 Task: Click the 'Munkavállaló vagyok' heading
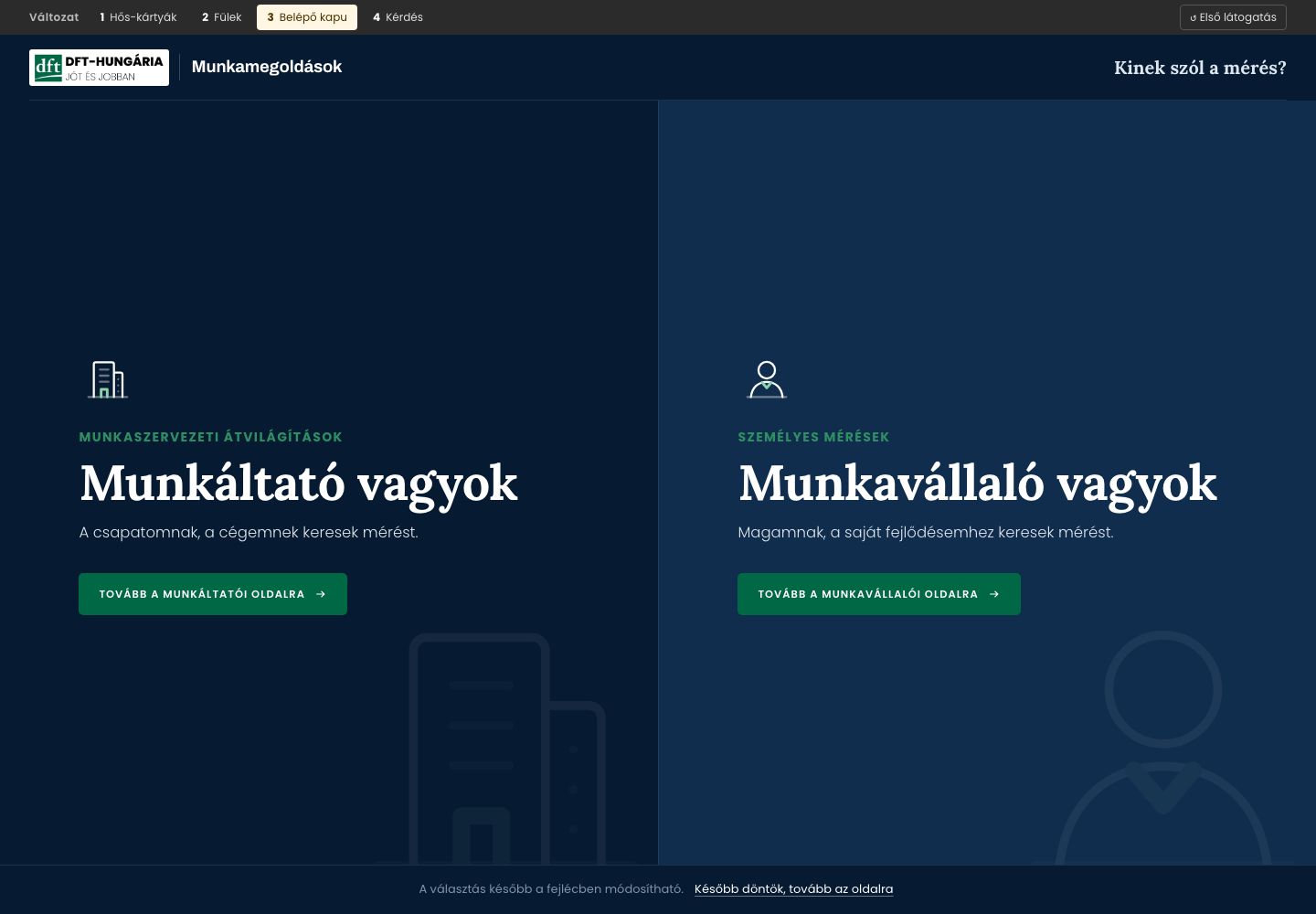pyautogui.click(x=978, y=483)
